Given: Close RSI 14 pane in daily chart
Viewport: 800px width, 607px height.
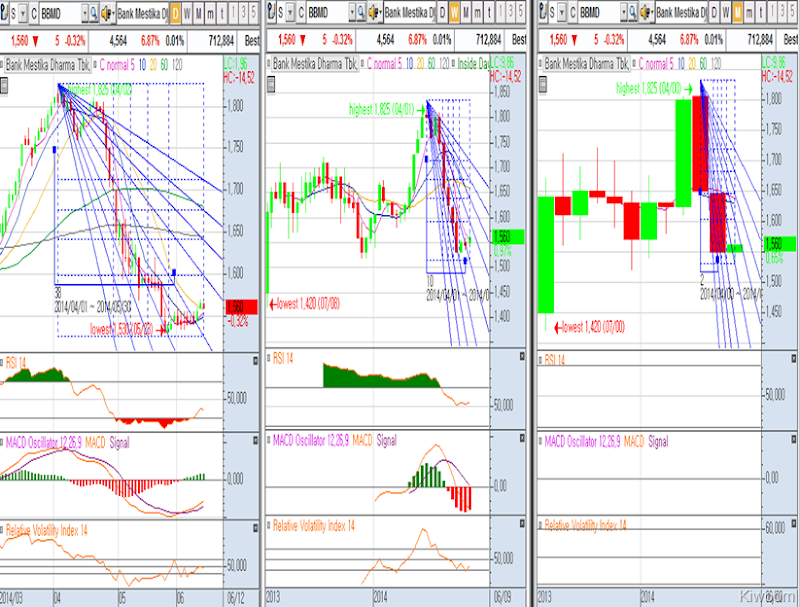Looking at the screenshot, I should point(255,361).
